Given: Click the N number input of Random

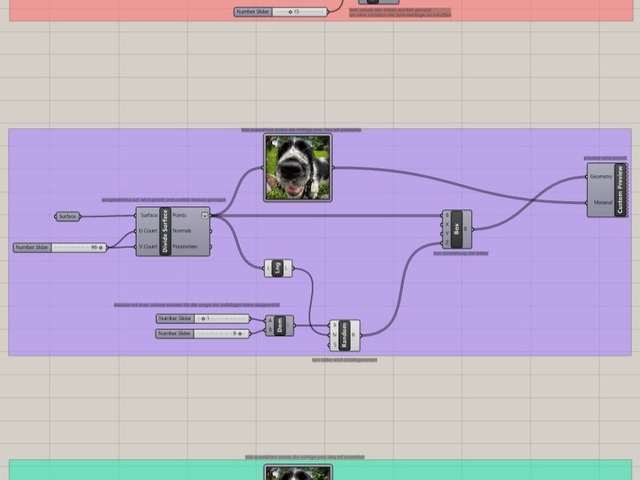Looking at the screenshot, I should point(335,335).
